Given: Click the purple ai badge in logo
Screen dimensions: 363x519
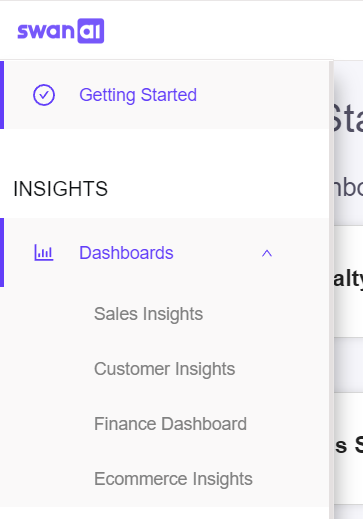Looking at the screenshot, I should [91, 31].
